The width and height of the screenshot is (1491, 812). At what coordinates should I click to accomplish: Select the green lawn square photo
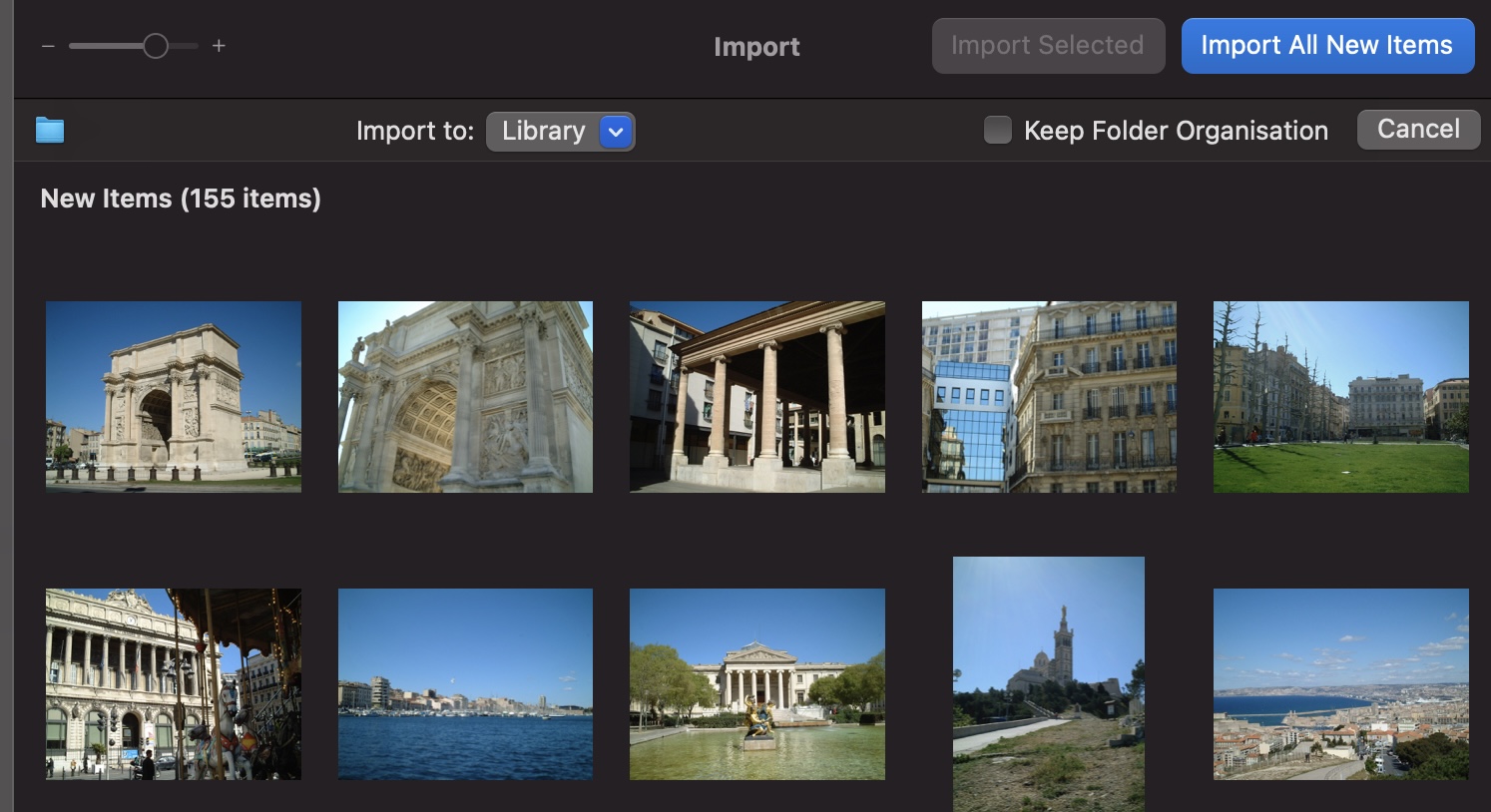(x=1340, y=397)
